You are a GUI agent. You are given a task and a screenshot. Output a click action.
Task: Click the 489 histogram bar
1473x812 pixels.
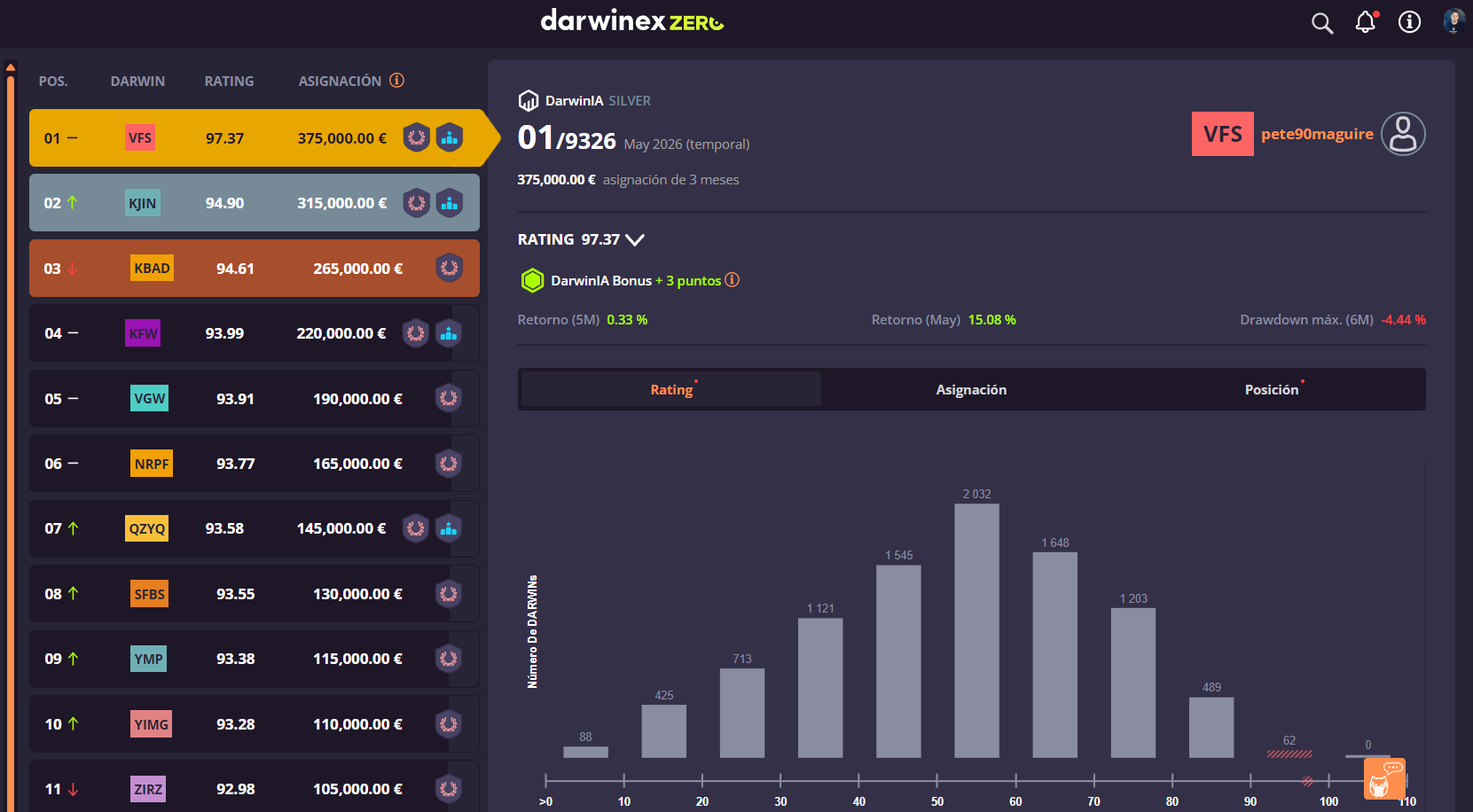[x=1211, y=728]
